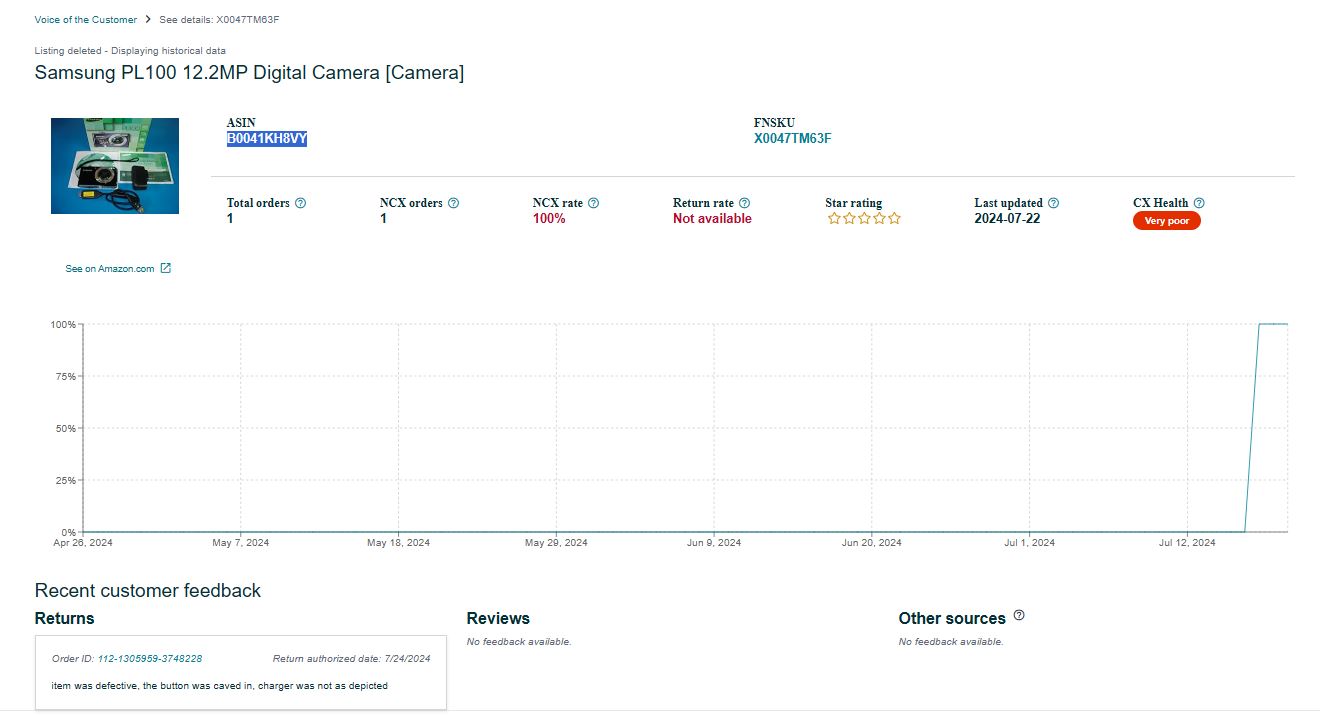Click the Return rate help icon
The height and width of the screenshot is (716, 1320).
click(x=744, y=203)
